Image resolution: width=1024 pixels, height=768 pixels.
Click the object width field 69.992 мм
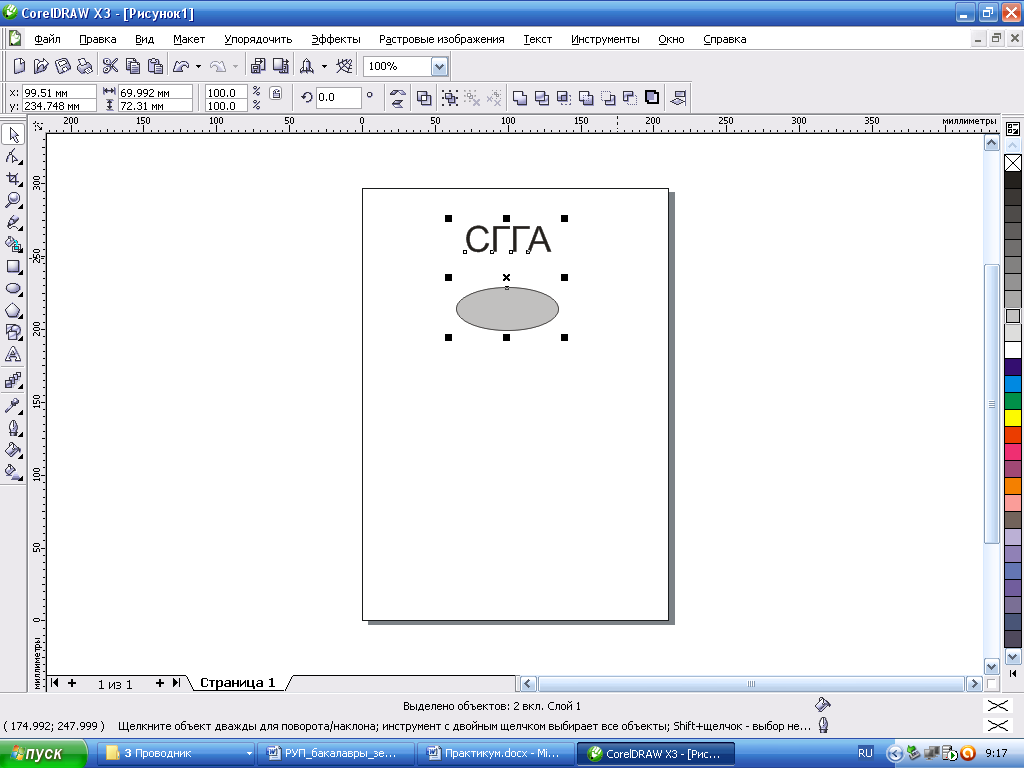155,93
